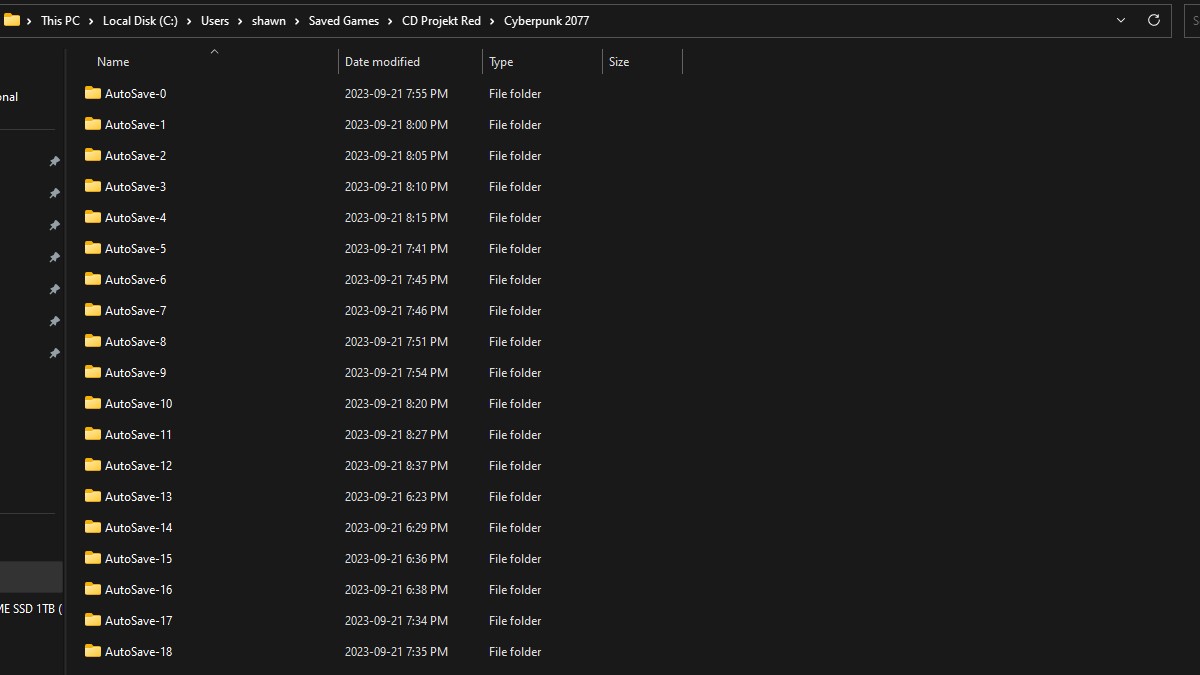The width and height of the screenshot is (1200, 675).
Task: Select the AutoSave-18 folder icon
Action: point(93,651)
